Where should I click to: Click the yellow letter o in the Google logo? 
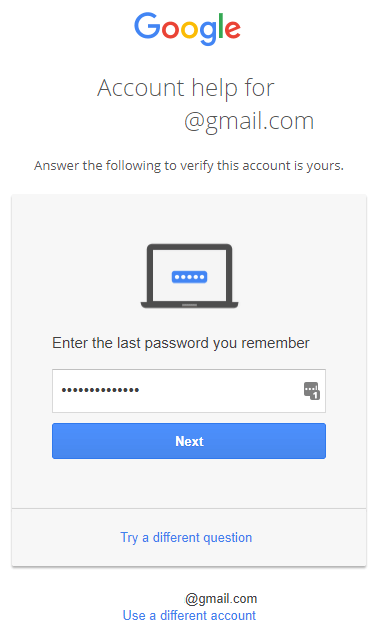tap(190, 30)
